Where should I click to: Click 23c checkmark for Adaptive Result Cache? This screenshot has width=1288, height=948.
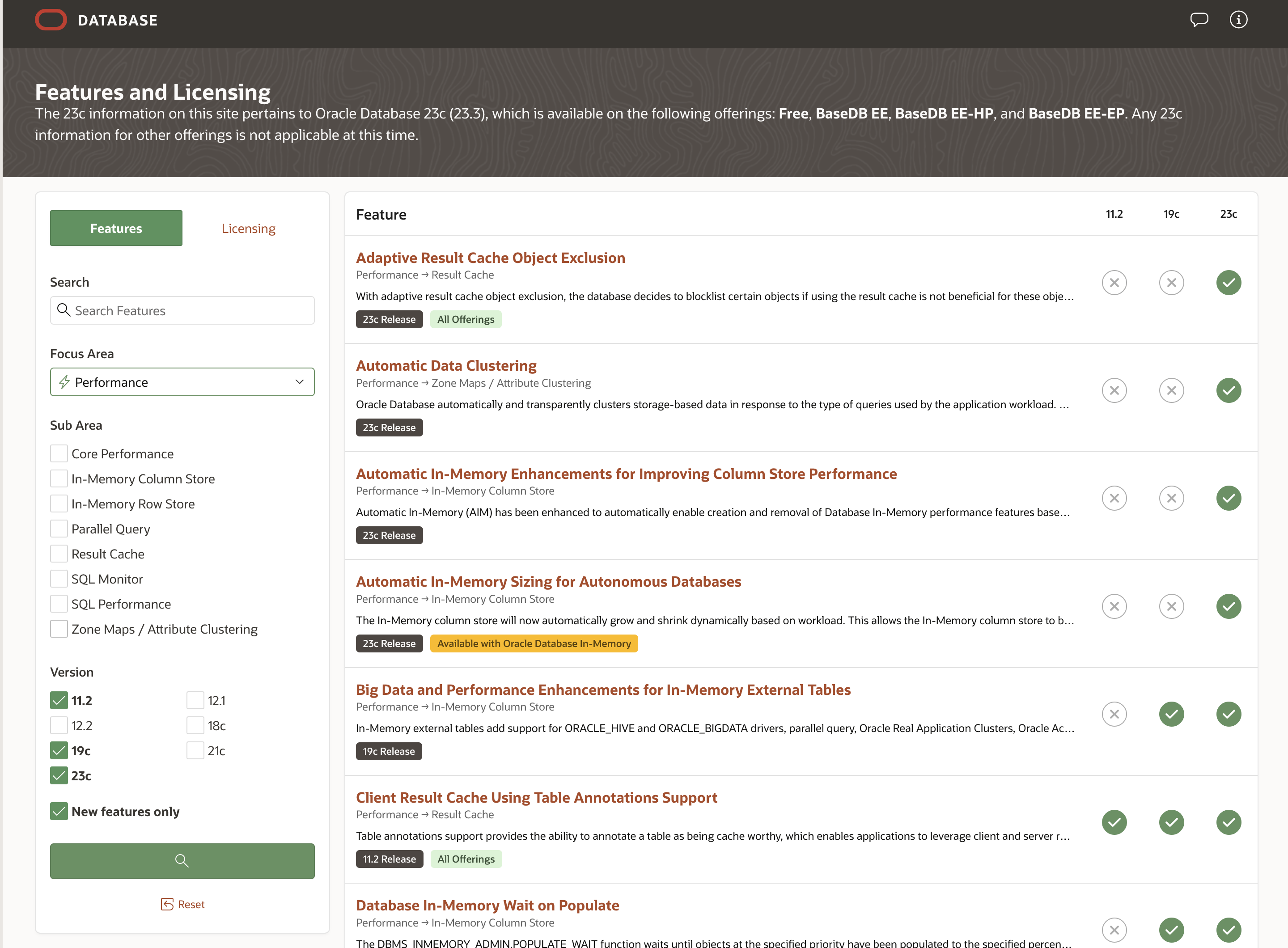tap(1229, 282)
